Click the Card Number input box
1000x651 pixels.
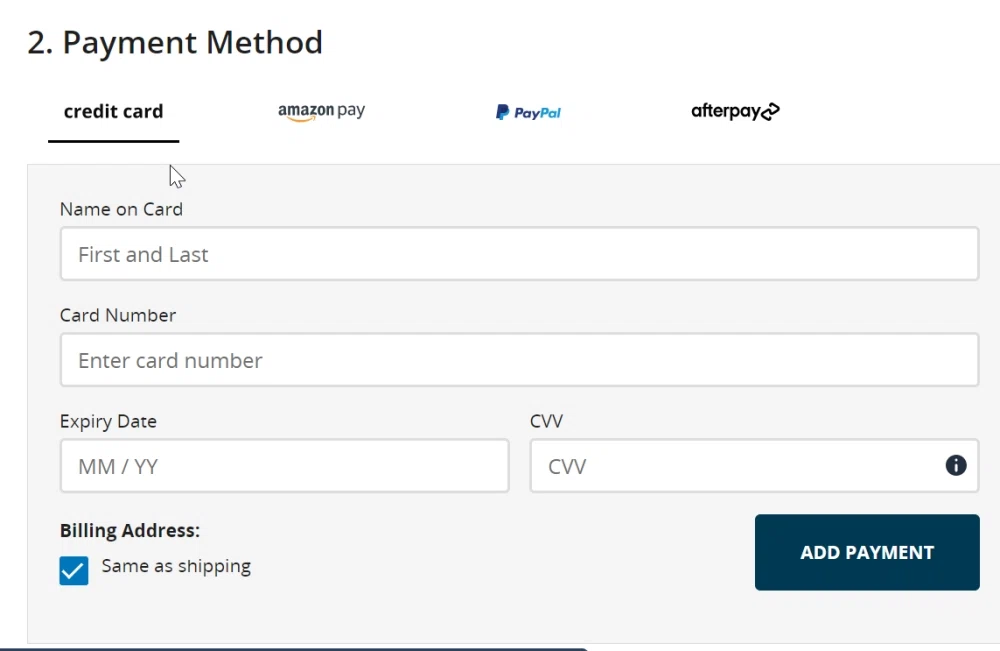[520, 360]
